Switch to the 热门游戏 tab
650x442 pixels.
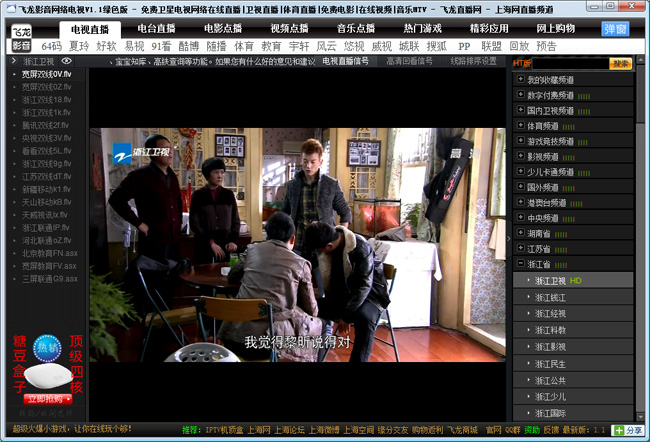(x=422, y=29)
